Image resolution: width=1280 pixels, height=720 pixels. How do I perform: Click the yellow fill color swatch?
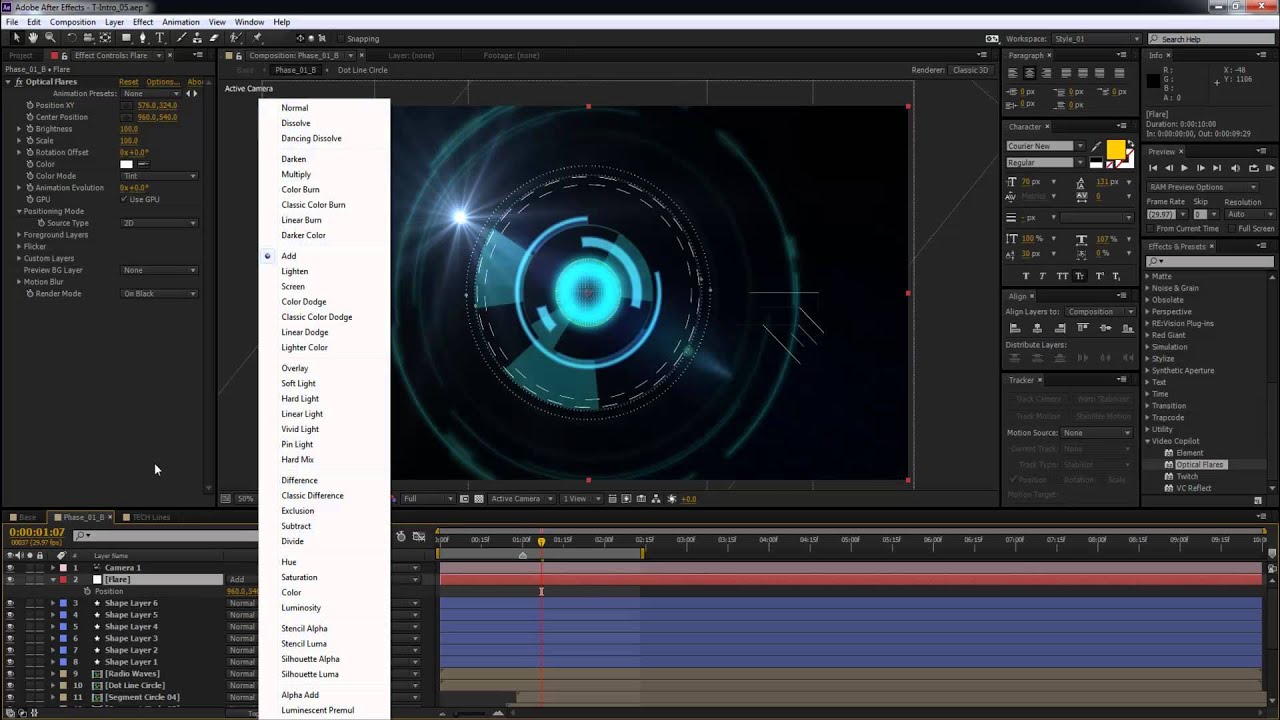(x=1116, y=149)
